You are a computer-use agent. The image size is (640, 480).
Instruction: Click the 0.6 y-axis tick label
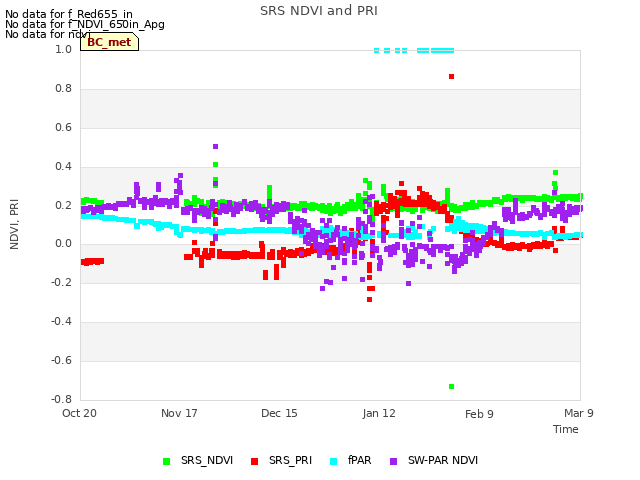point(64,127)
